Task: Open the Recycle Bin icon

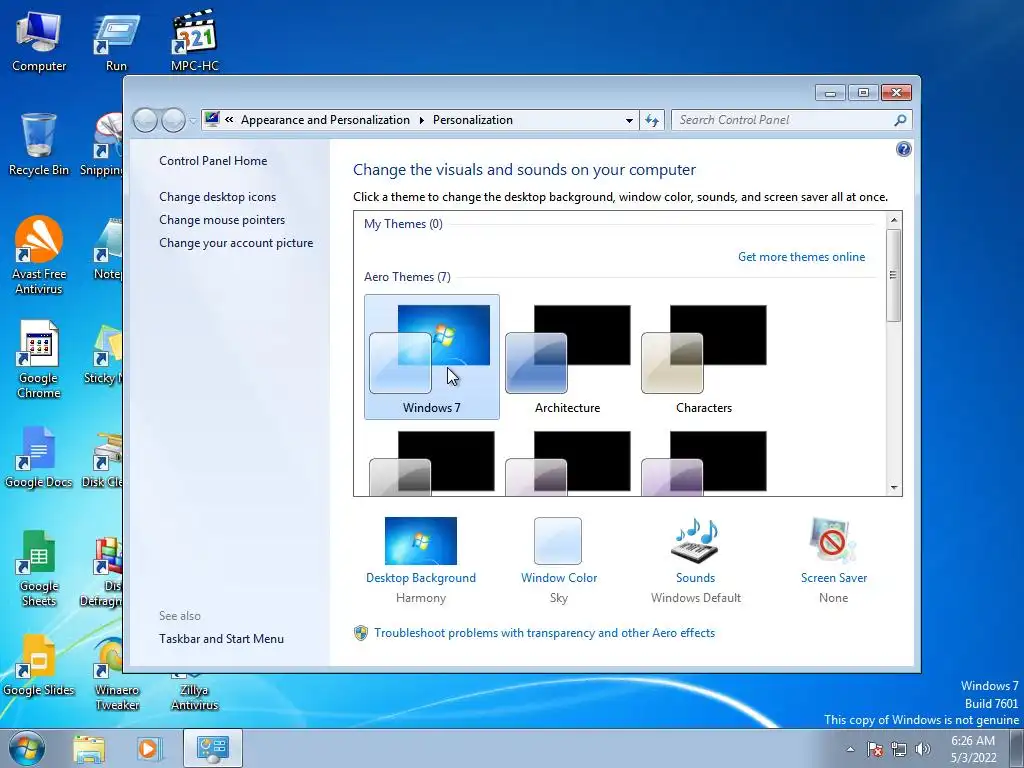Action: [x=39, y=145]
